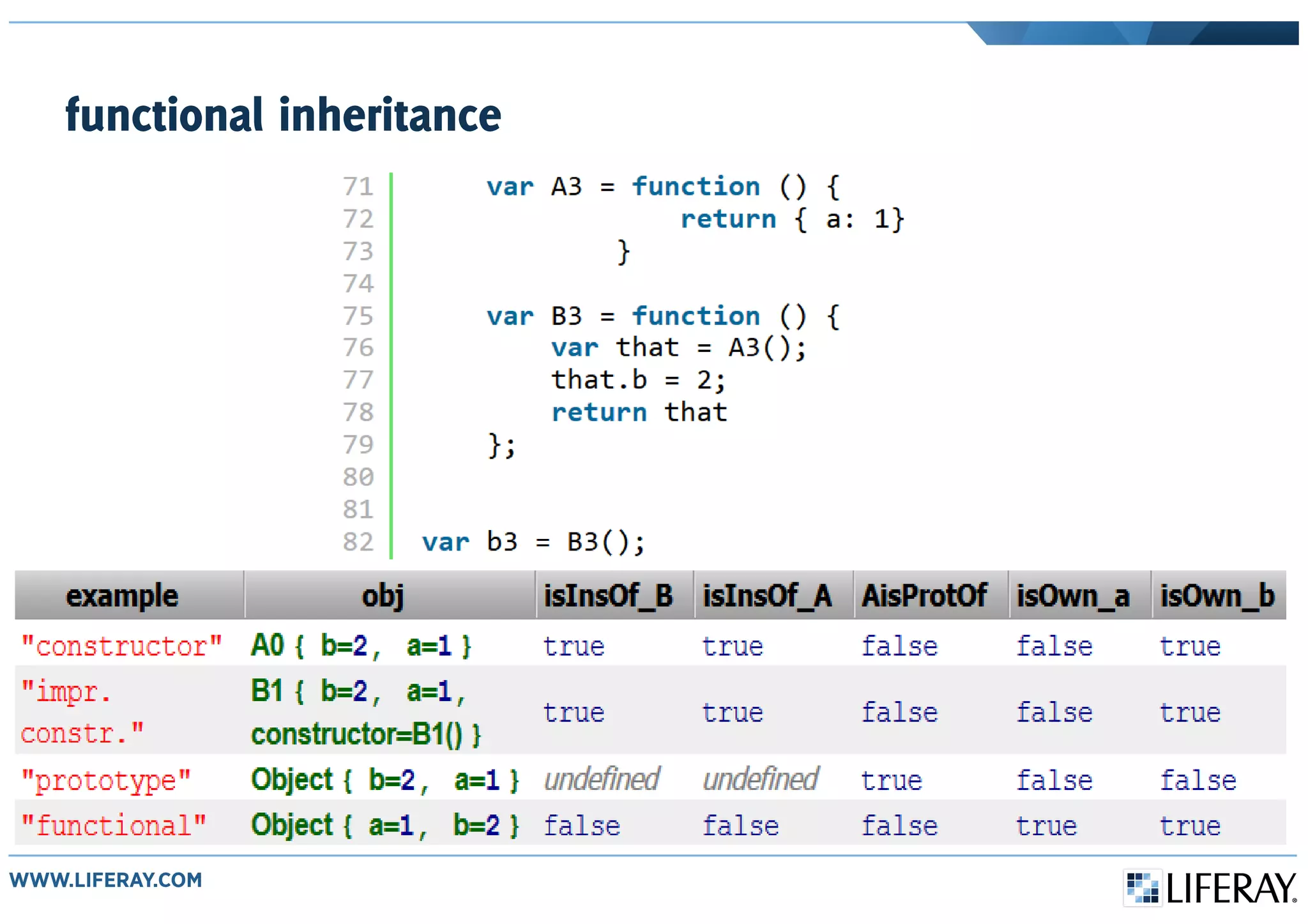Click line number 71 in gutter

(x=358, y=186)
